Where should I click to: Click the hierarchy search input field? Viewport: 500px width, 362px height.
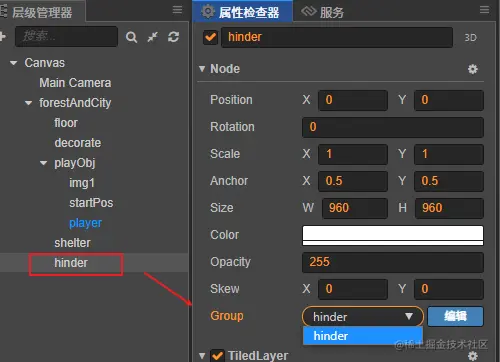pyautogui.click(x=66, y=36)
